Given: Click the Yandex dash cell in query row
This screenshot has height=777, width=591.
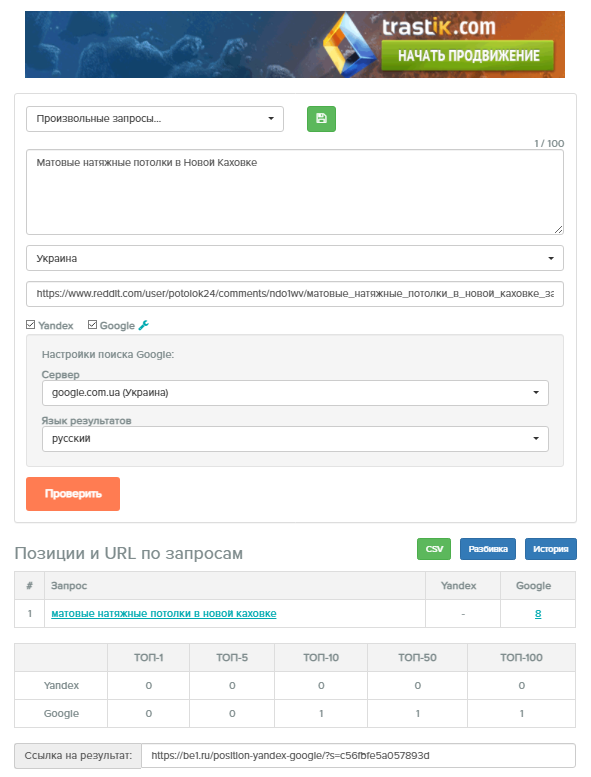Looking at the screenshot, I should point(463,614).
